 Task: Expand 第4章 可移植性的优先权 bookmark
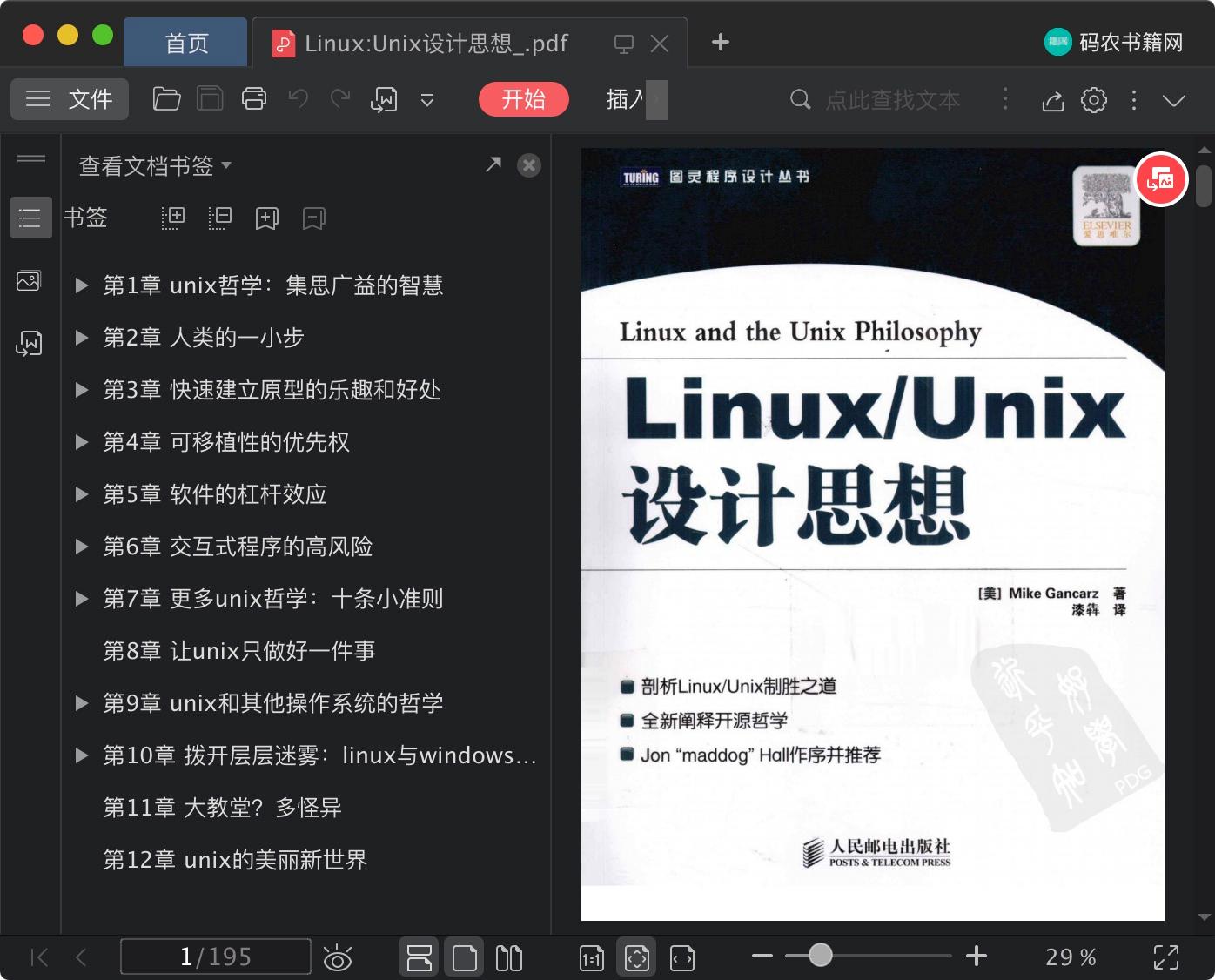[x=82, y=442]
